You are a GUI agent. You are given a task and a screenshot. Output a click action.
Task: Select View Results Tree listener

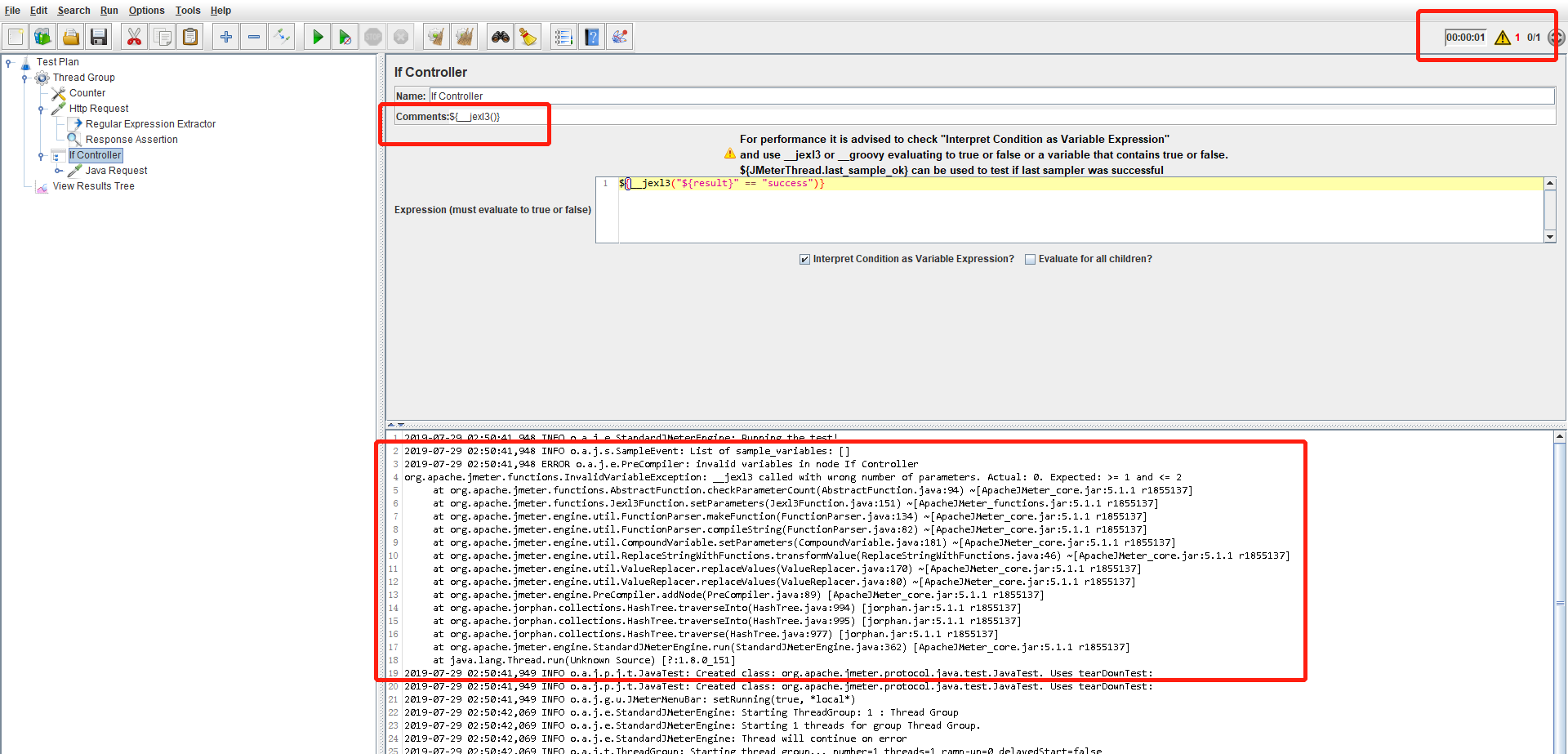(x=94, y=186)
